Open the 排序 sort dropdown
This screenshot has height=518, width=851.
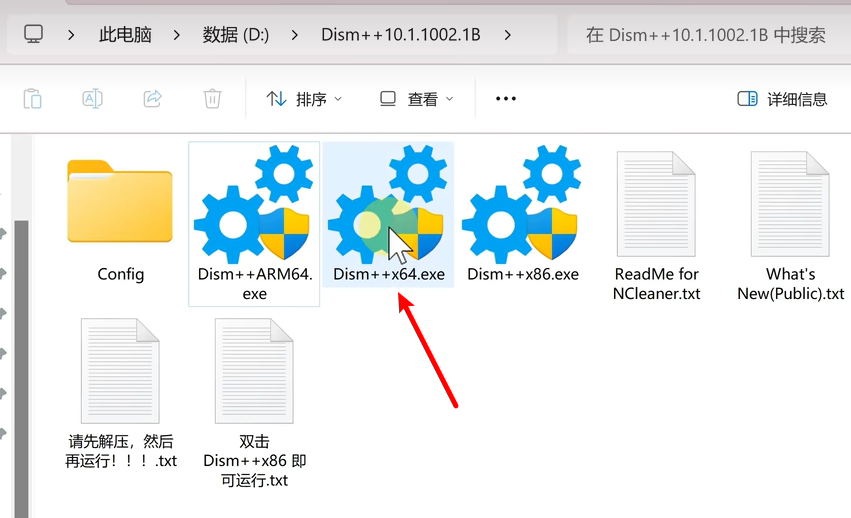click(x=304, y=99)
